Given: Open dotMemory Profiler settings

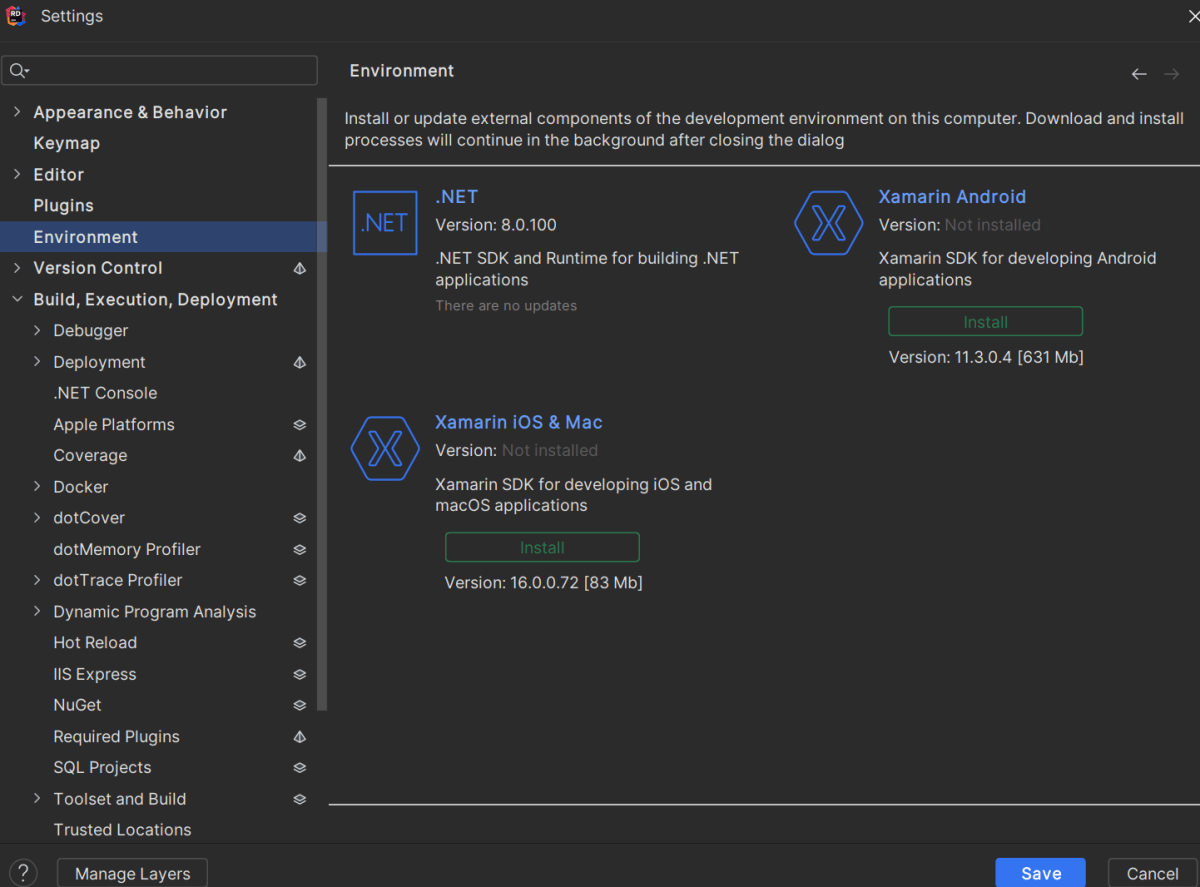Looking at the screenshot, I should pyautogui.click(x=127, y=549).
